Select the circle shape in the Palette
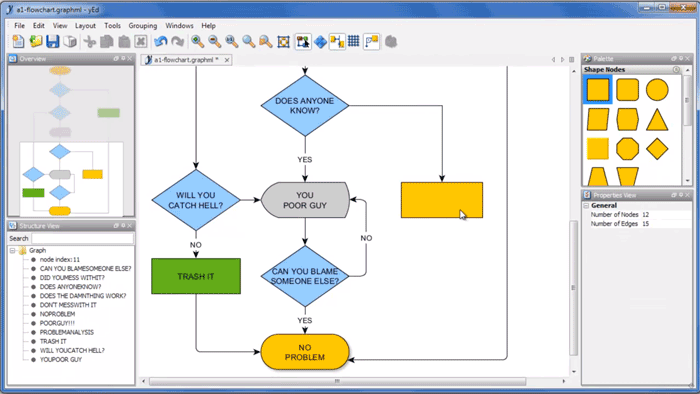The image size is (700, 394). pos(657,89)
